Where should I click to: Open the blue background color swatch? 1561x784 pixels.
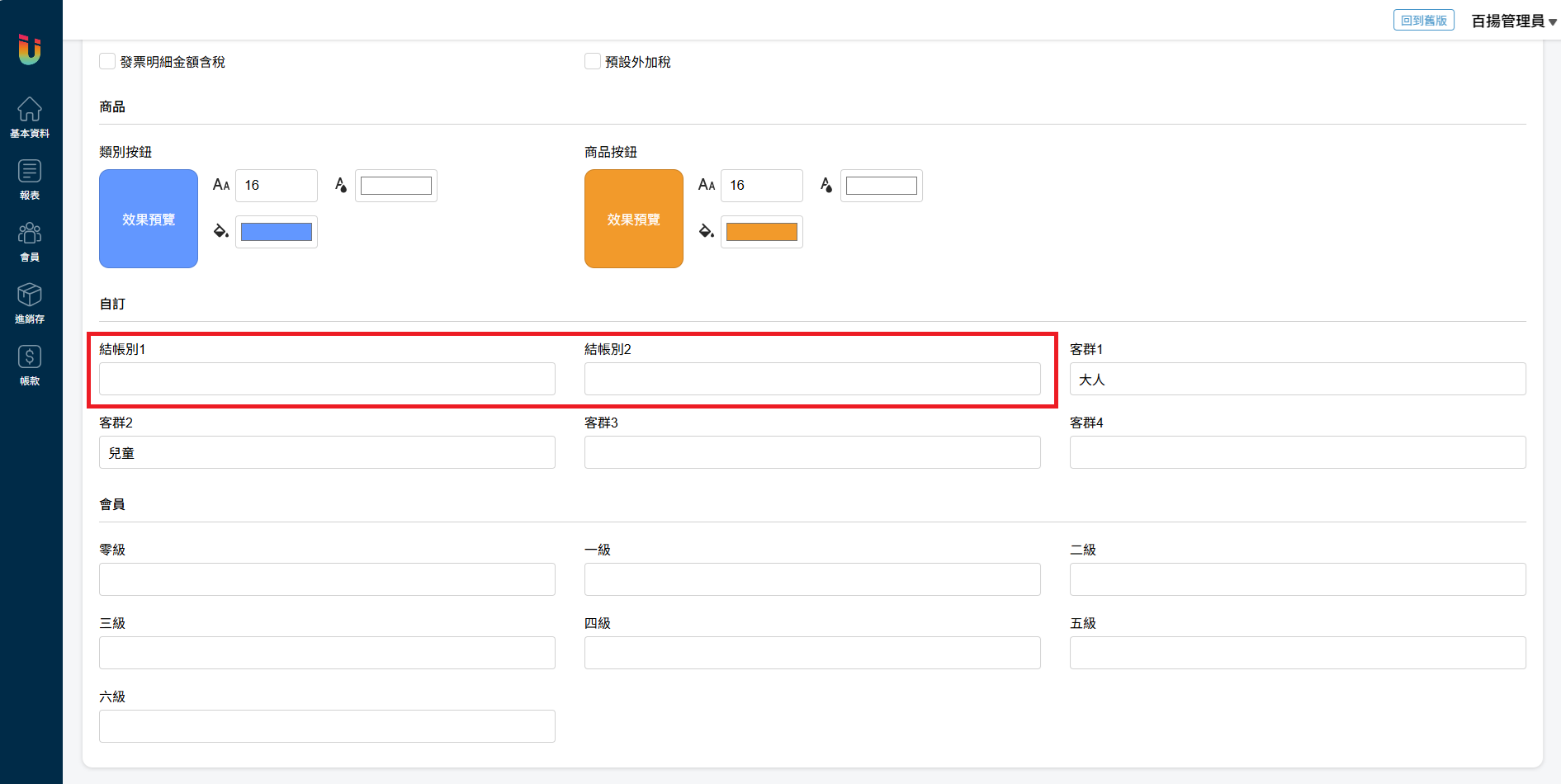pyautogui.click(x=277, y=232)
